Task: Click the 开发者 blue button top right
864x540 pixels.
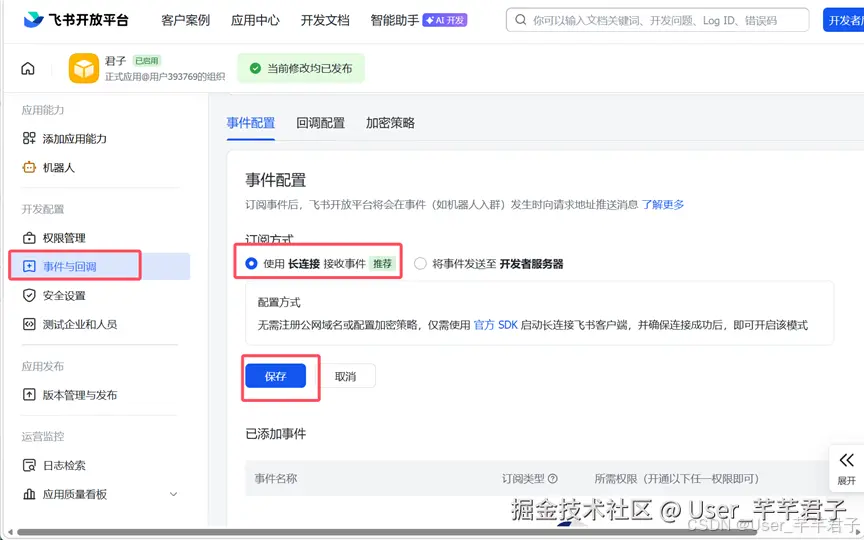Action: [844, 20]
